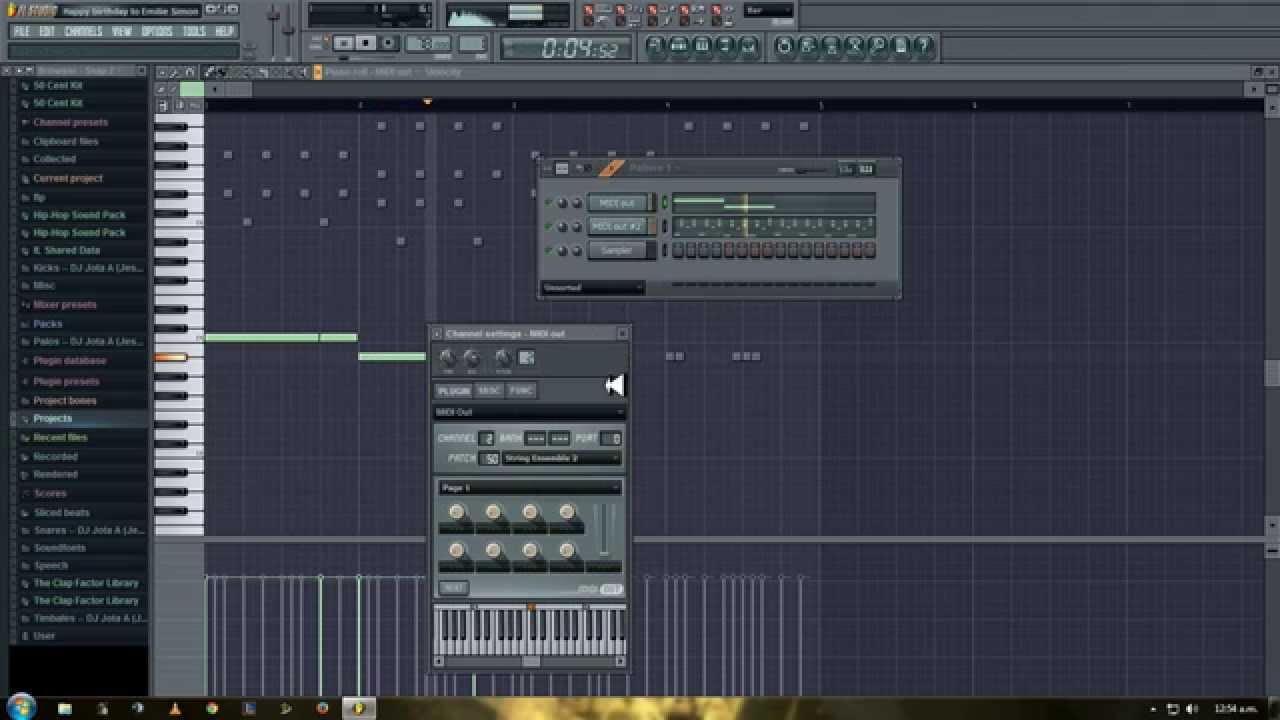
Task: Click the help question-mark toolbar icon
Action: tap(924, 45)
